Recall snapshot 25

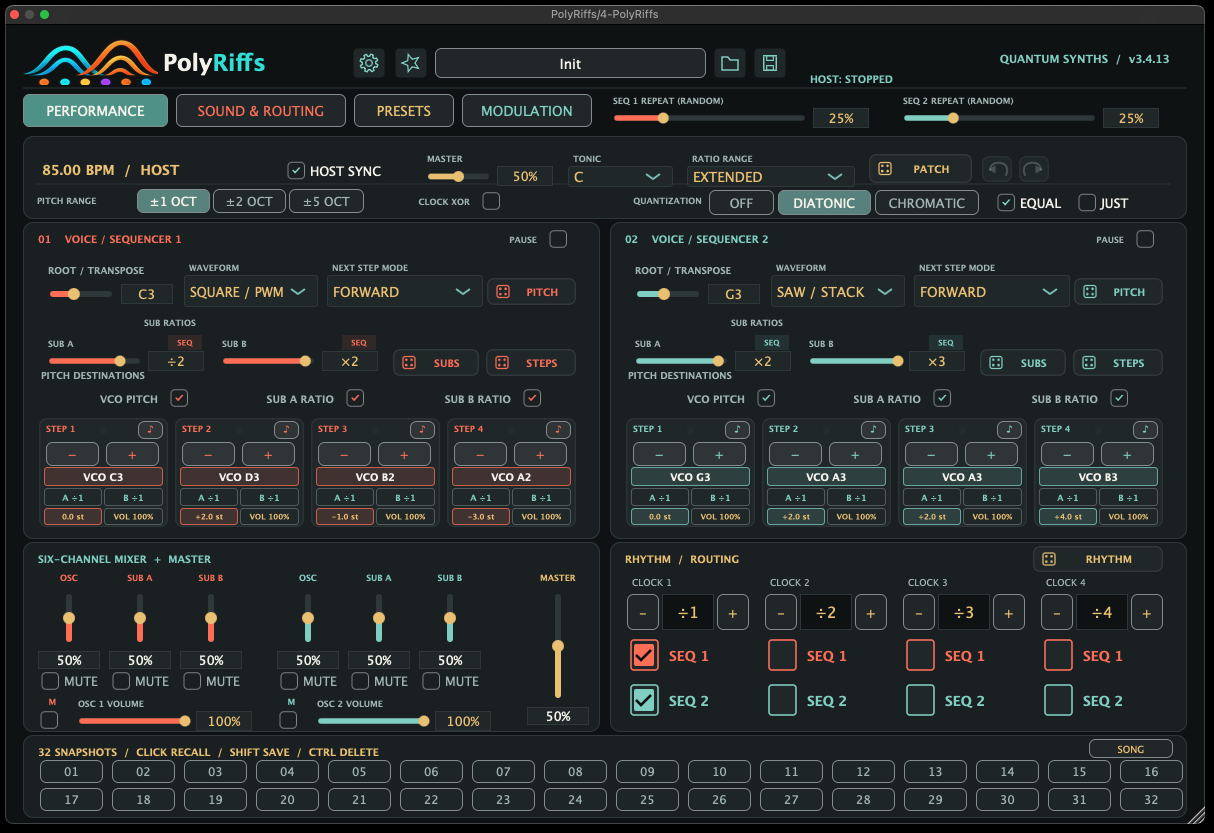647,800
